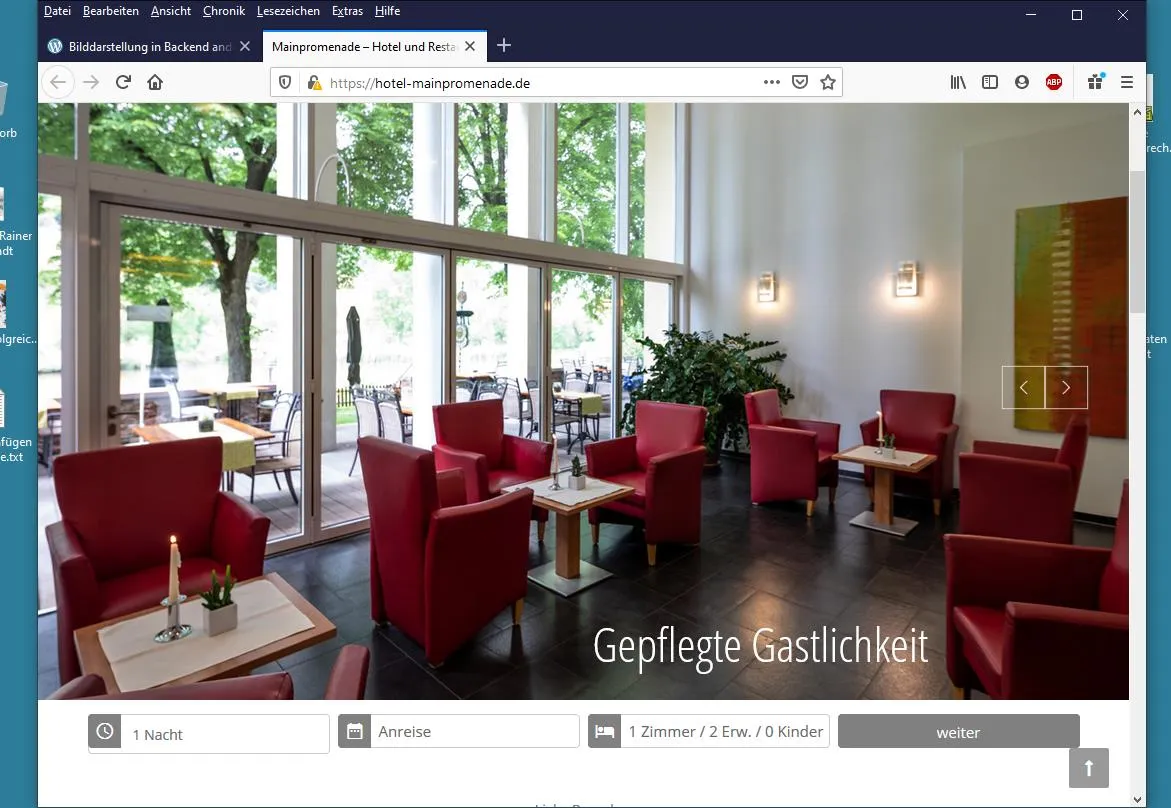The width and height of the screenshot is (1171, 808).
Task: Open the page actions three-dots menu
Action: [x=771, y=82]
